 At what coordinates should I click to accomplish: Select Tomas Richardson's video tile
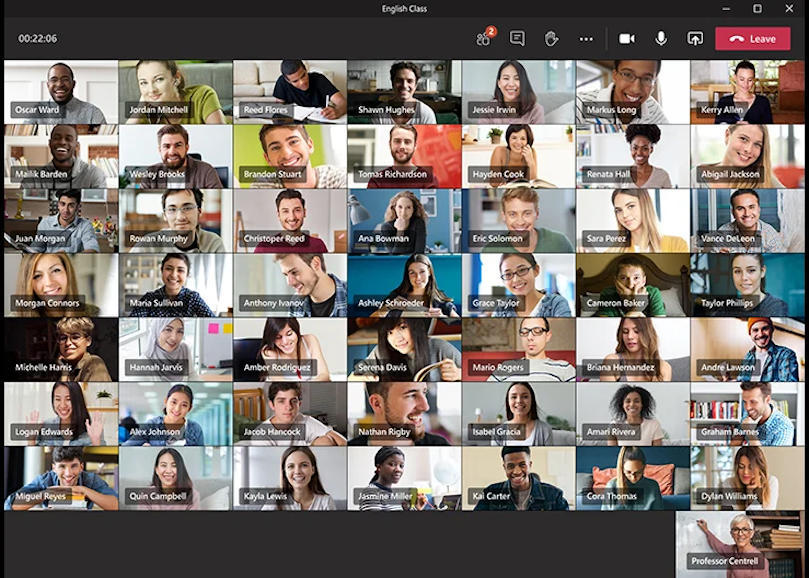tap(404, 156)
